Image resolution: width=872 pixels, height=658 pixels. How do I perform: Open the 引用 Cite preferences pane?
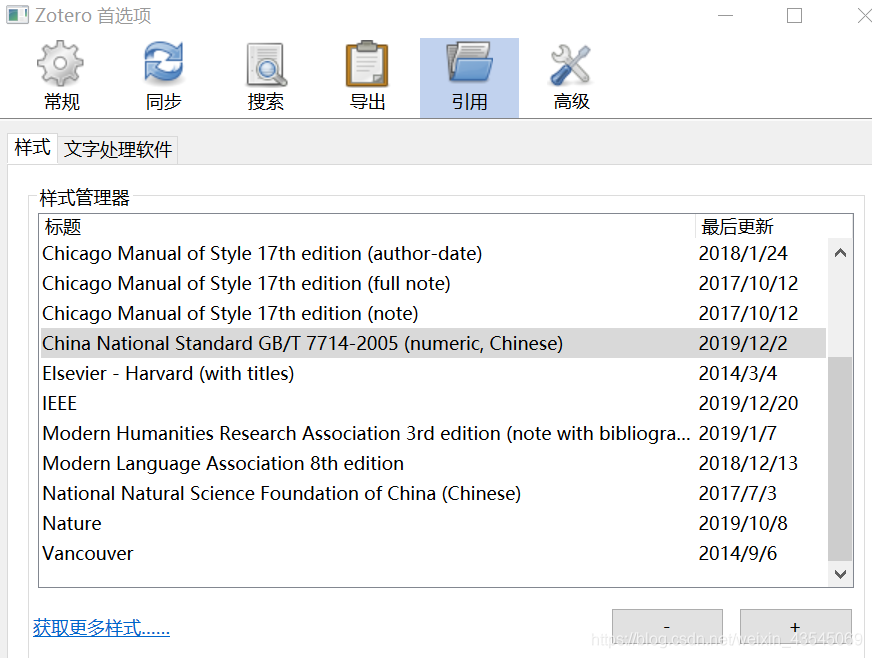(469, 77)
